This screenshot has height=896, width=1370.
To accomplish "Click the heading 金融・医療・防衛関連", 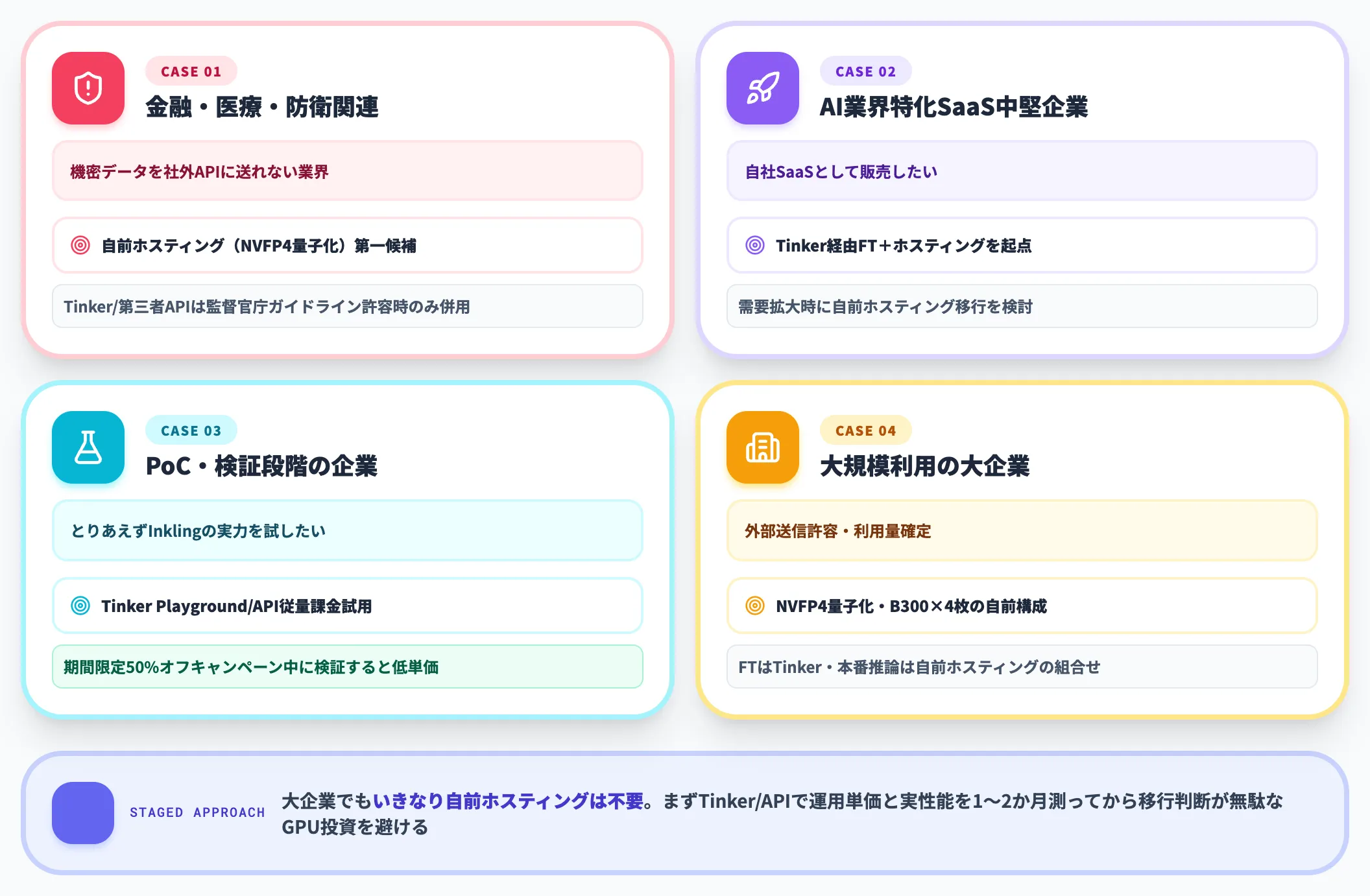I will click(262, 107).
